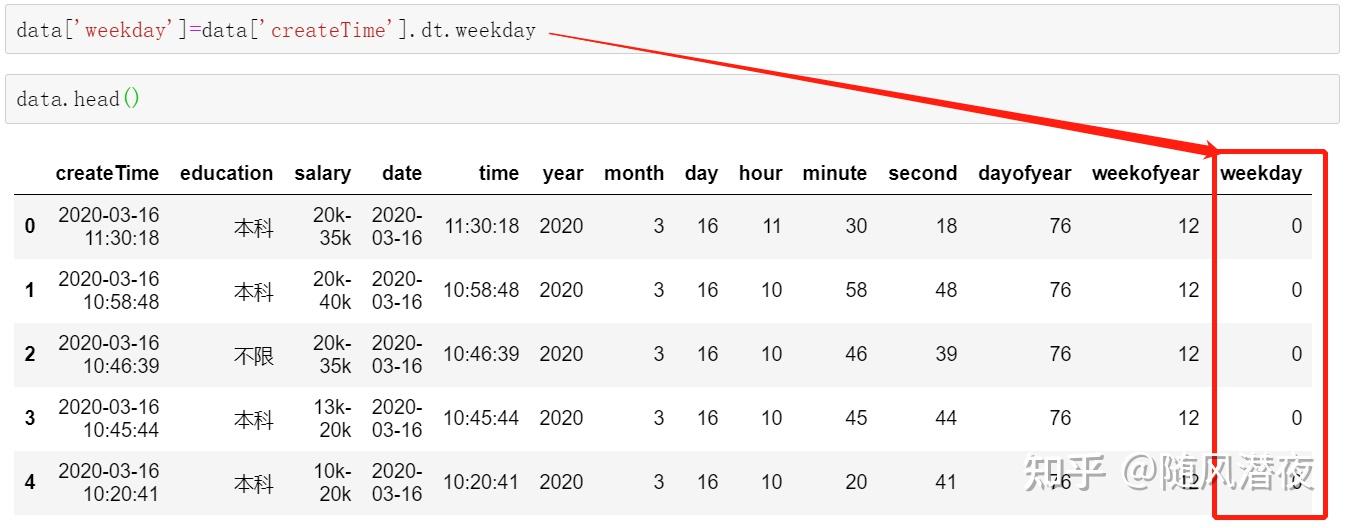Select the 13k-20k salary cell
1349x528 pixels.
(x=332, y=418)
